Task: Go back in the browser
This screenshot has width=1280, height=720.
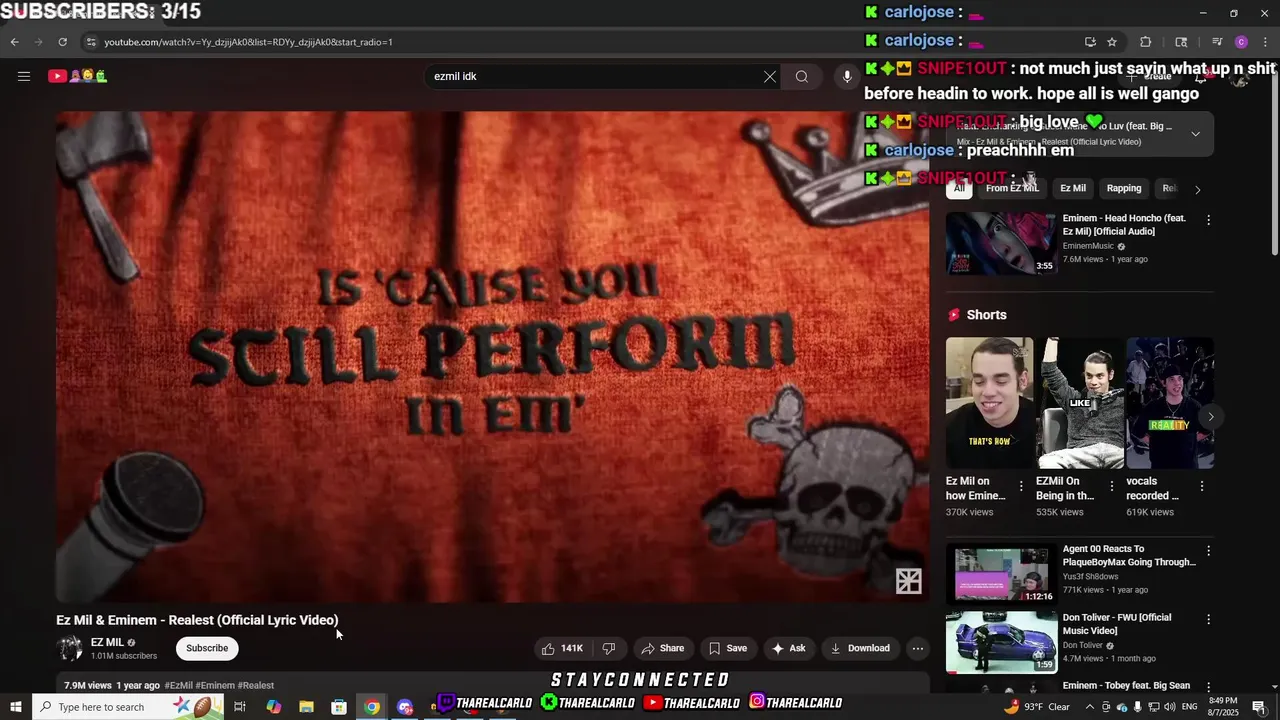Action: click(x=14, y=42)
